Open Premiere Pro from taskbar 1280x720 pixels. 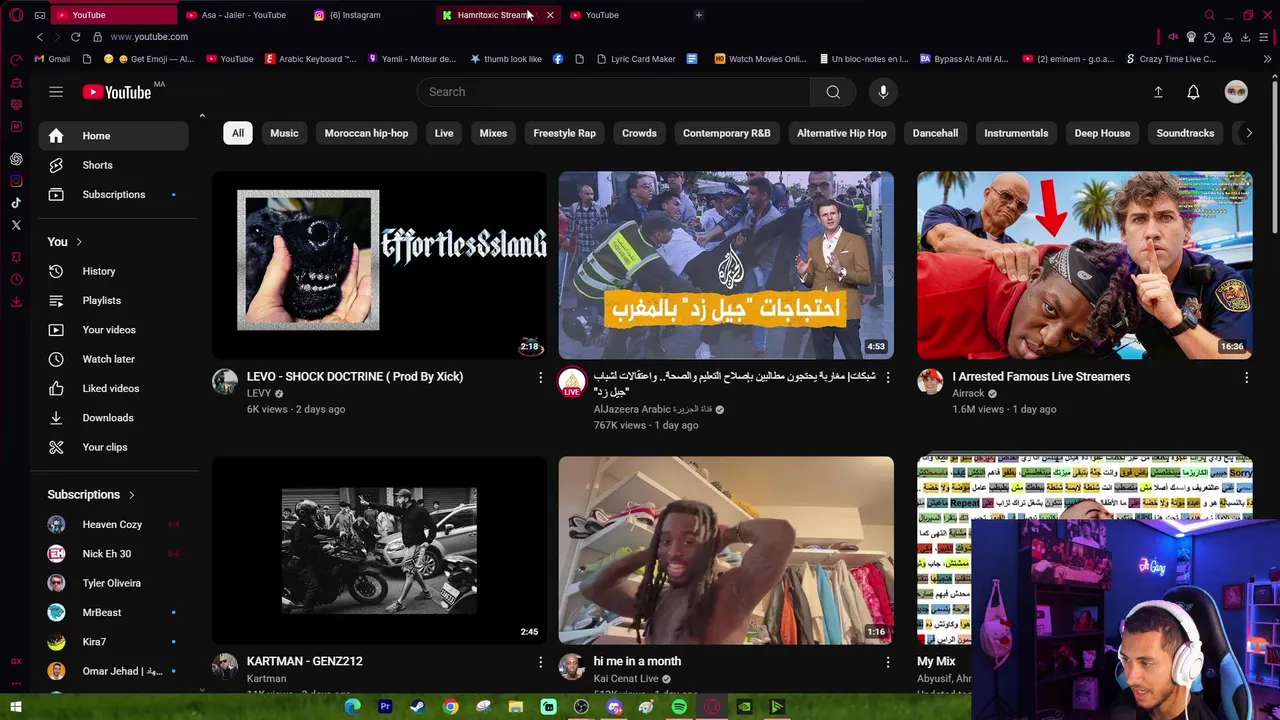click(385, 707)
